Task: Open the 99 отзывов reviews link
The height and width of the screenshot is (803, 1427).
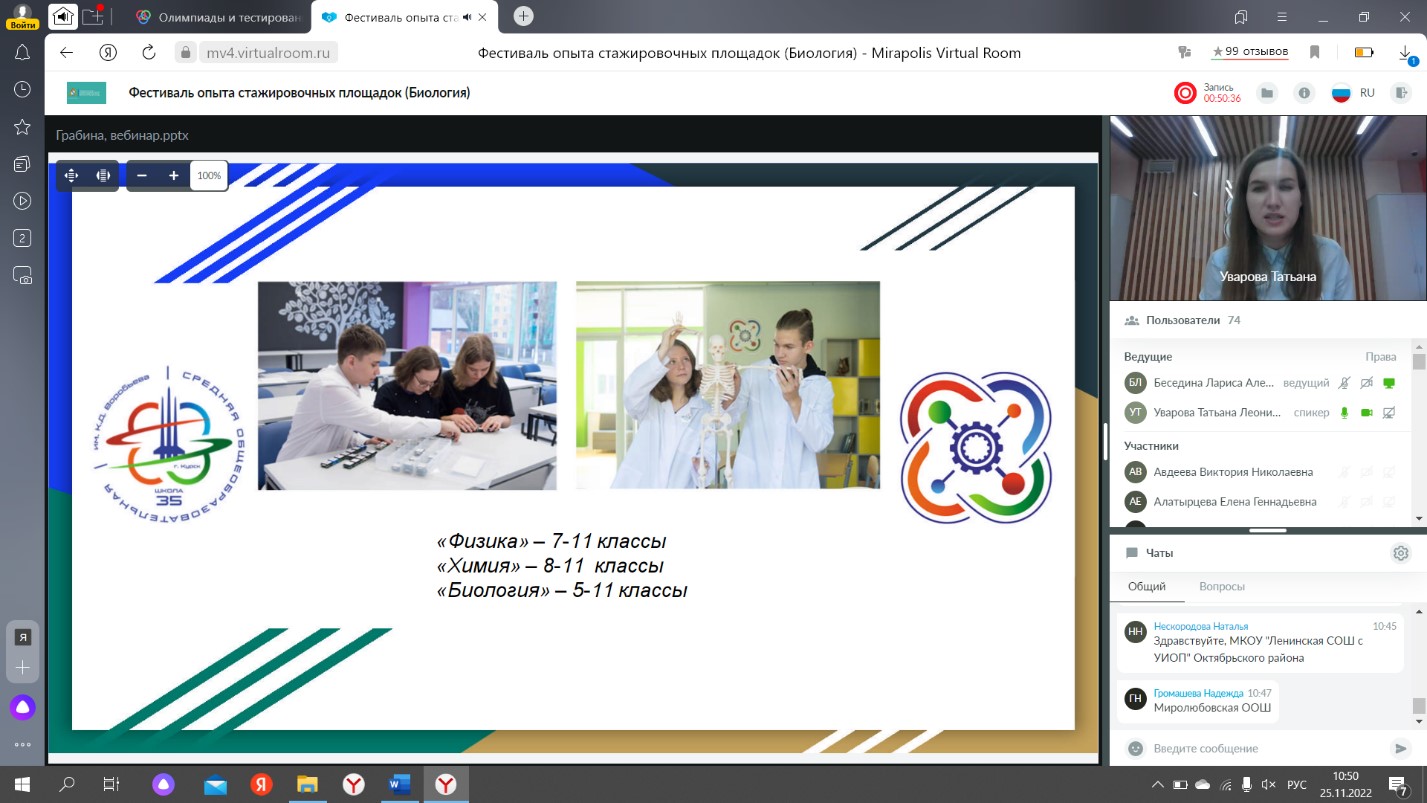Action: pyautogui.click(x=1250, y=52)
